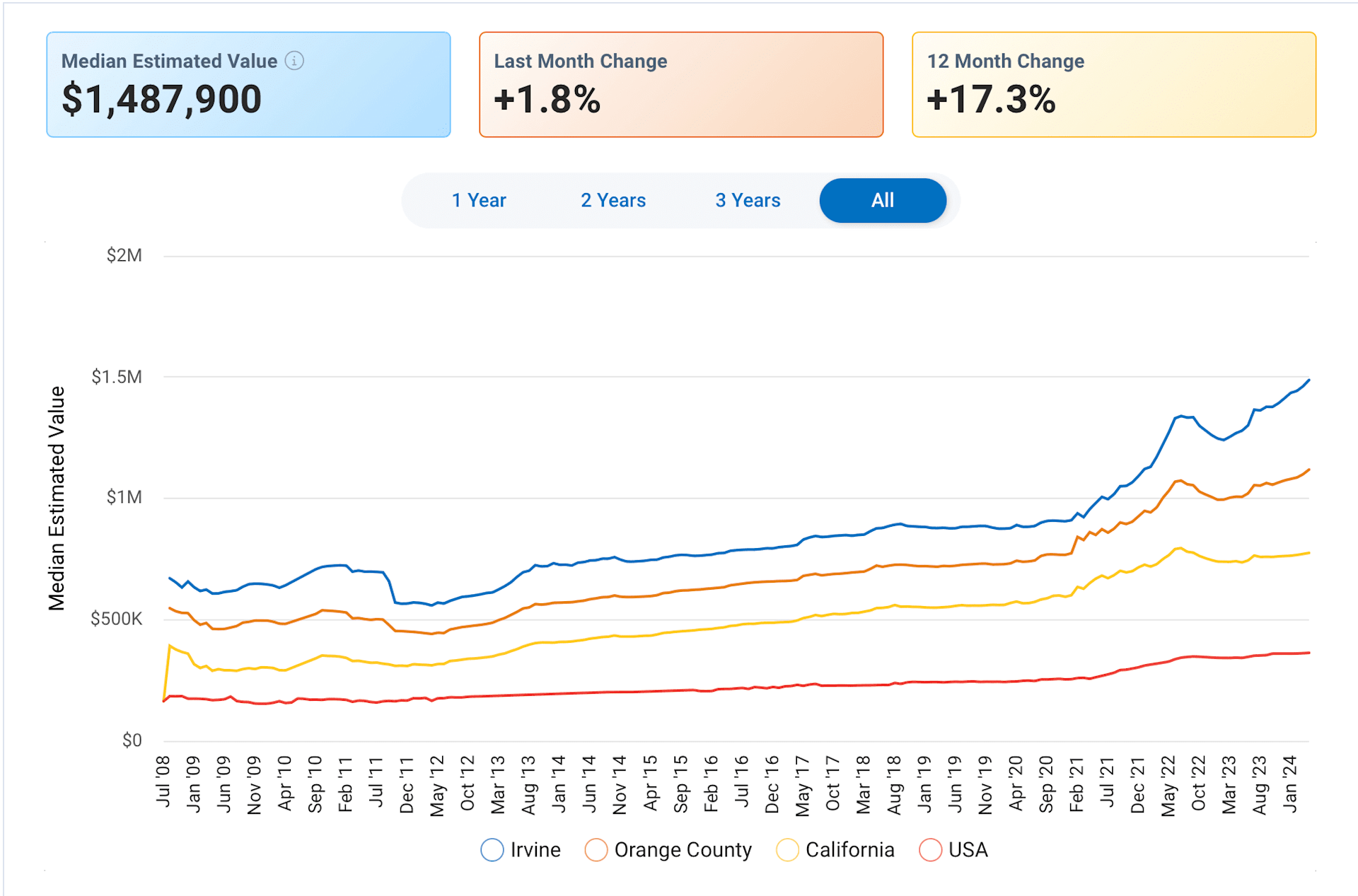Select the All time range button
This screenshot has width=1358, height=896.
coord(882,201)
